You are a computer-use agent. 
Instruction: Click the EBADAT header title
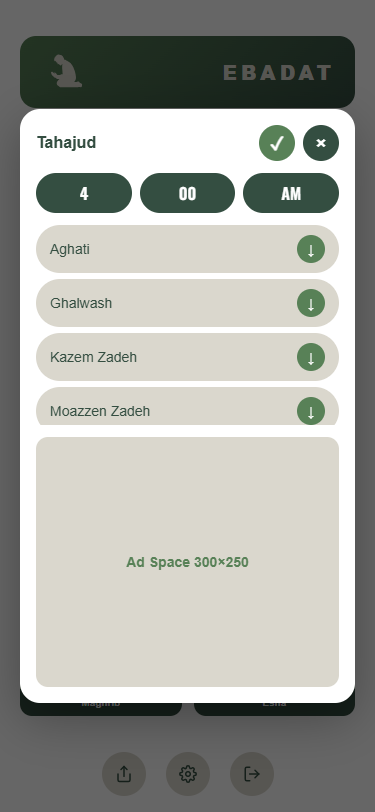pyautogui.click(x=278, y=72)
